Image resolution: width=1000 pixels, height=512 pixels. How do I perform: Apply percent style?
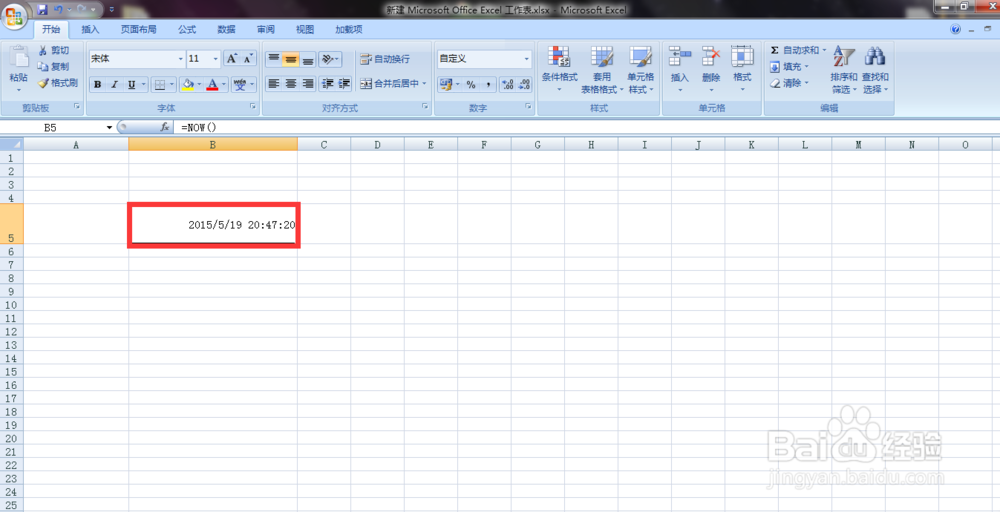[471, 84]
